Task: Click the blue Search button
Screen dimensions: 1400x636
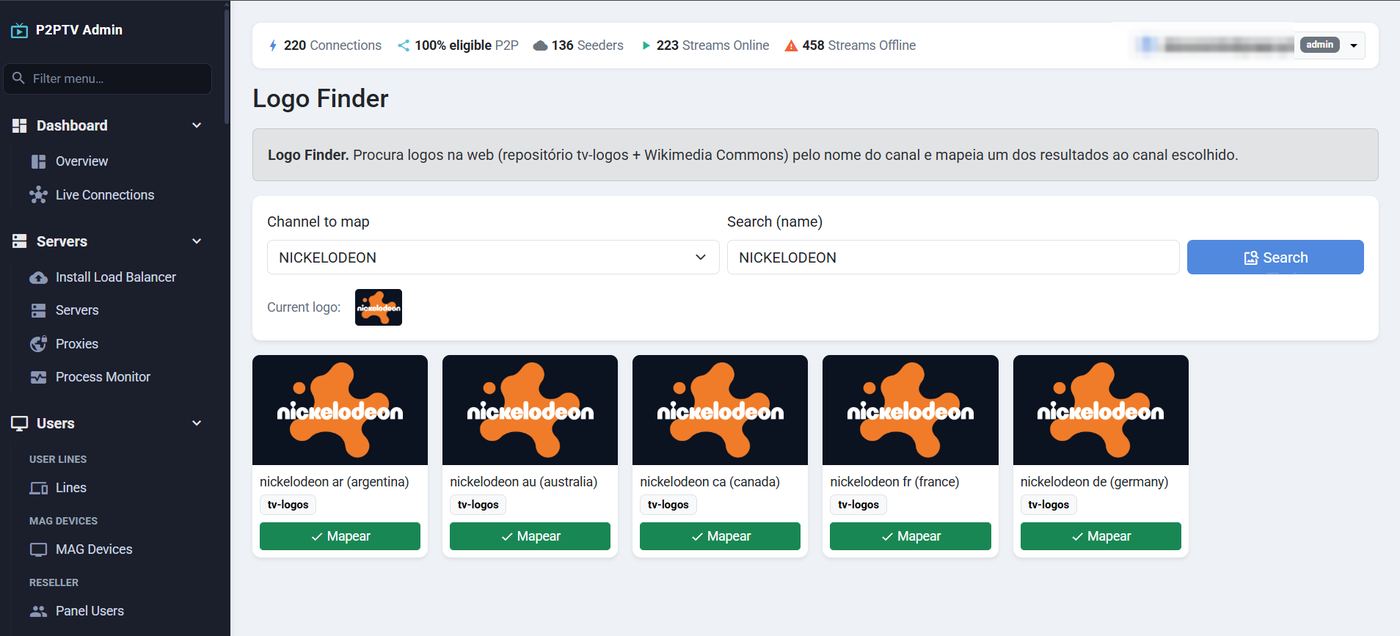Action: (x=1275, y=257)
